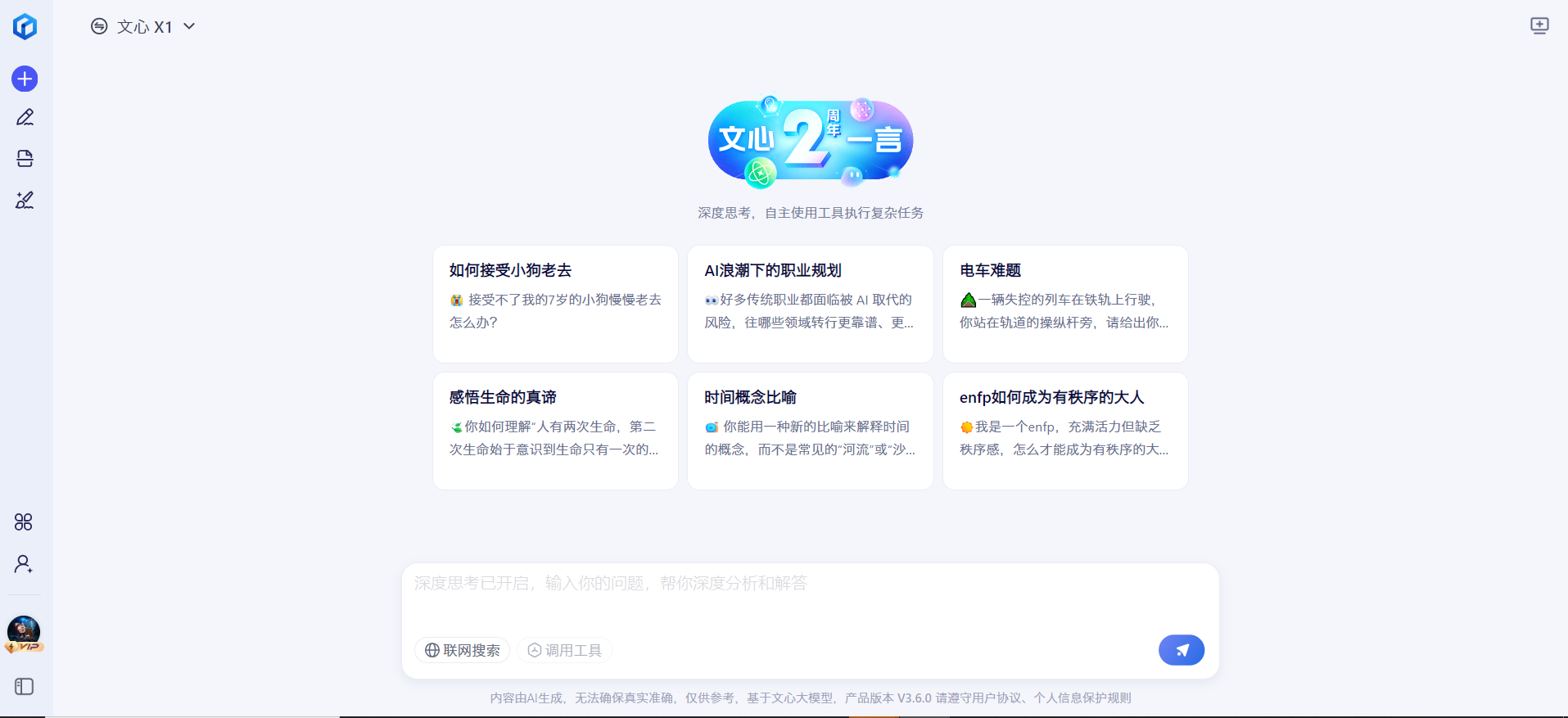Click the question input text field
The height and width of the screenshot is (718, 1568).
809,598
